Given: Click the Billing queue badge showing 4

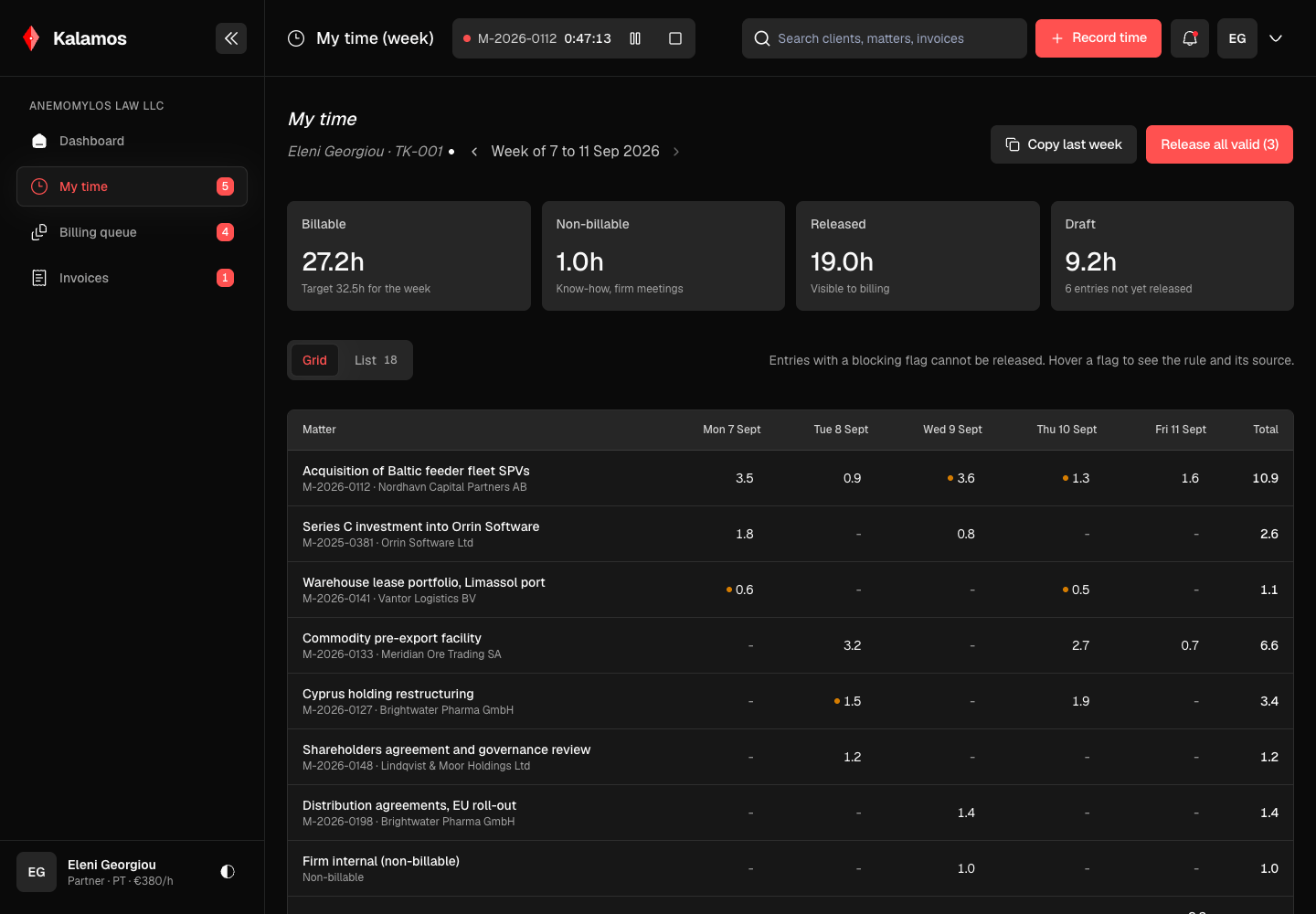Looking at the screenshot, I should (225, 232).
